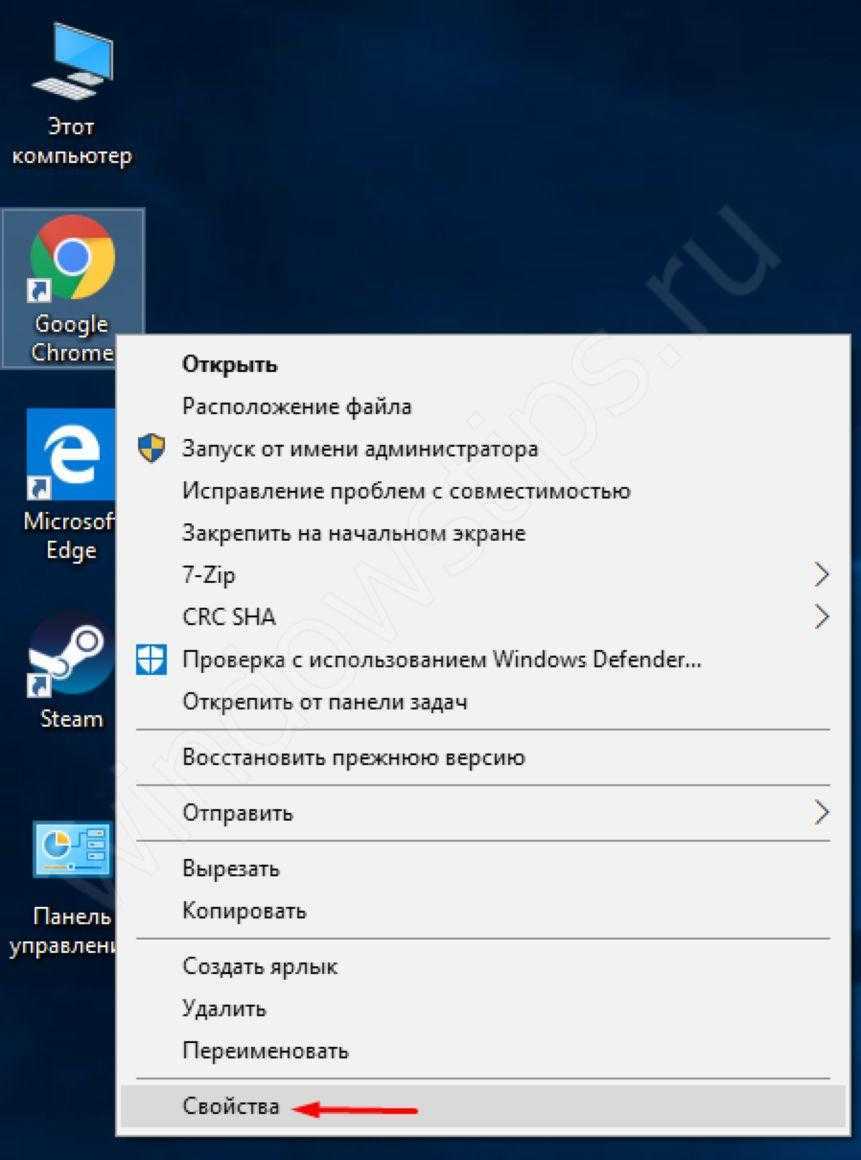Click the Windows Defender shield icon
Viewport: 861px width, 1160px height.
[151, 660]
